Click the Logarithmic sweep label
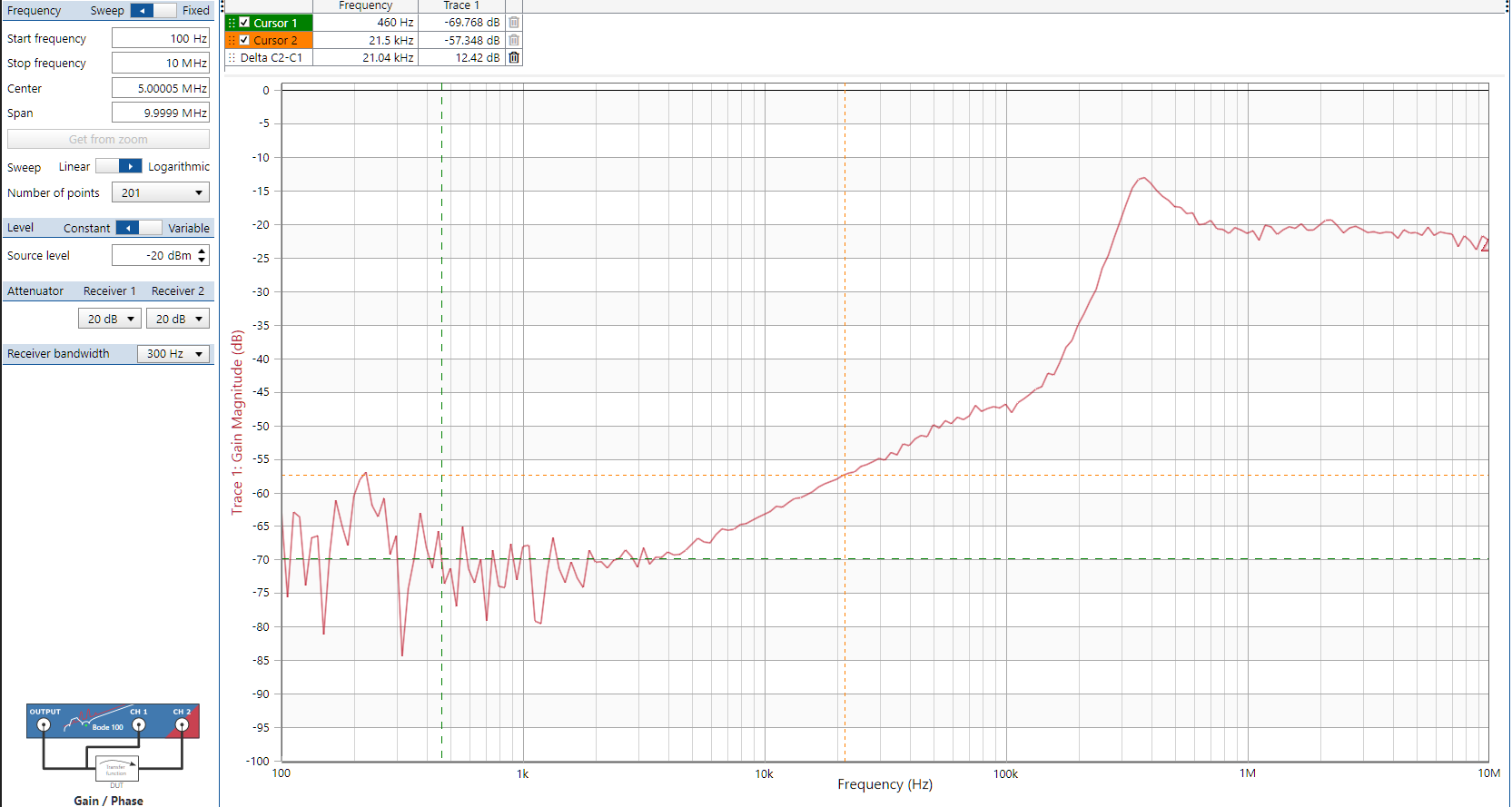The width and height of the screenshot is (1512, 807). click(179, 166)
